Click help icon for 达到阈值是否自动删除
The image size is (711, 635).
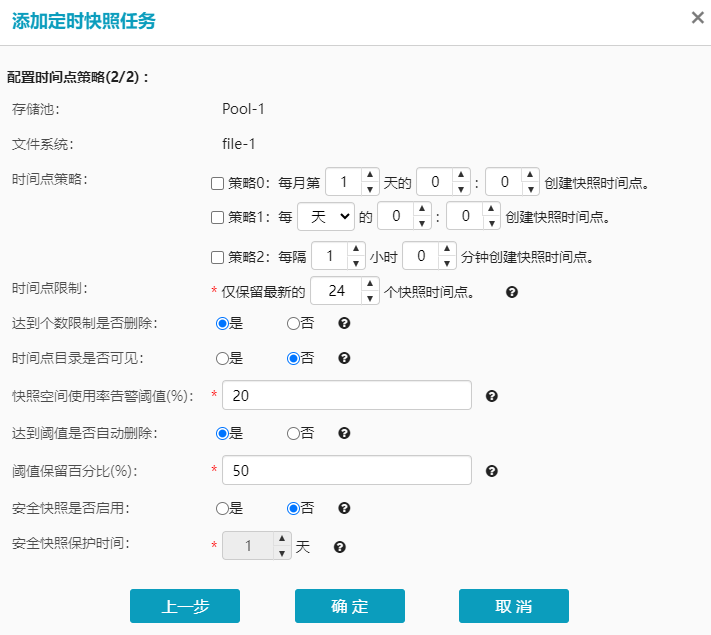344,433
